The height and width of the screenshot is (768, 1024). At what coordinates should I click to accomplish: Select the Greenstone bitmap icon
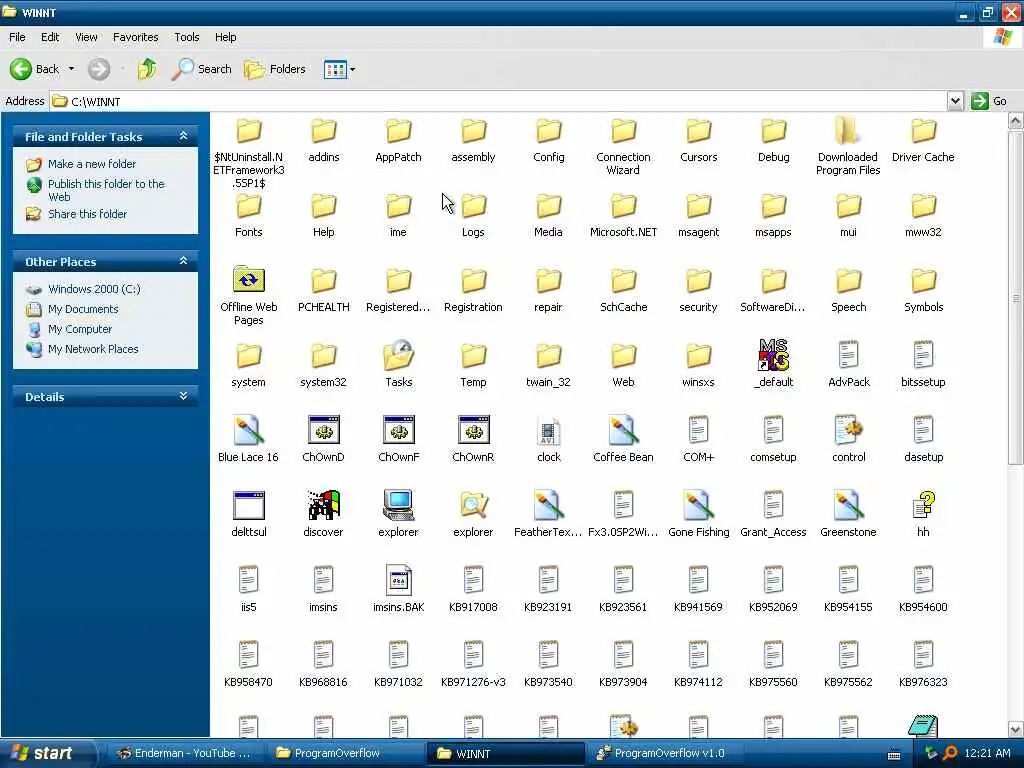coord(848,505)
